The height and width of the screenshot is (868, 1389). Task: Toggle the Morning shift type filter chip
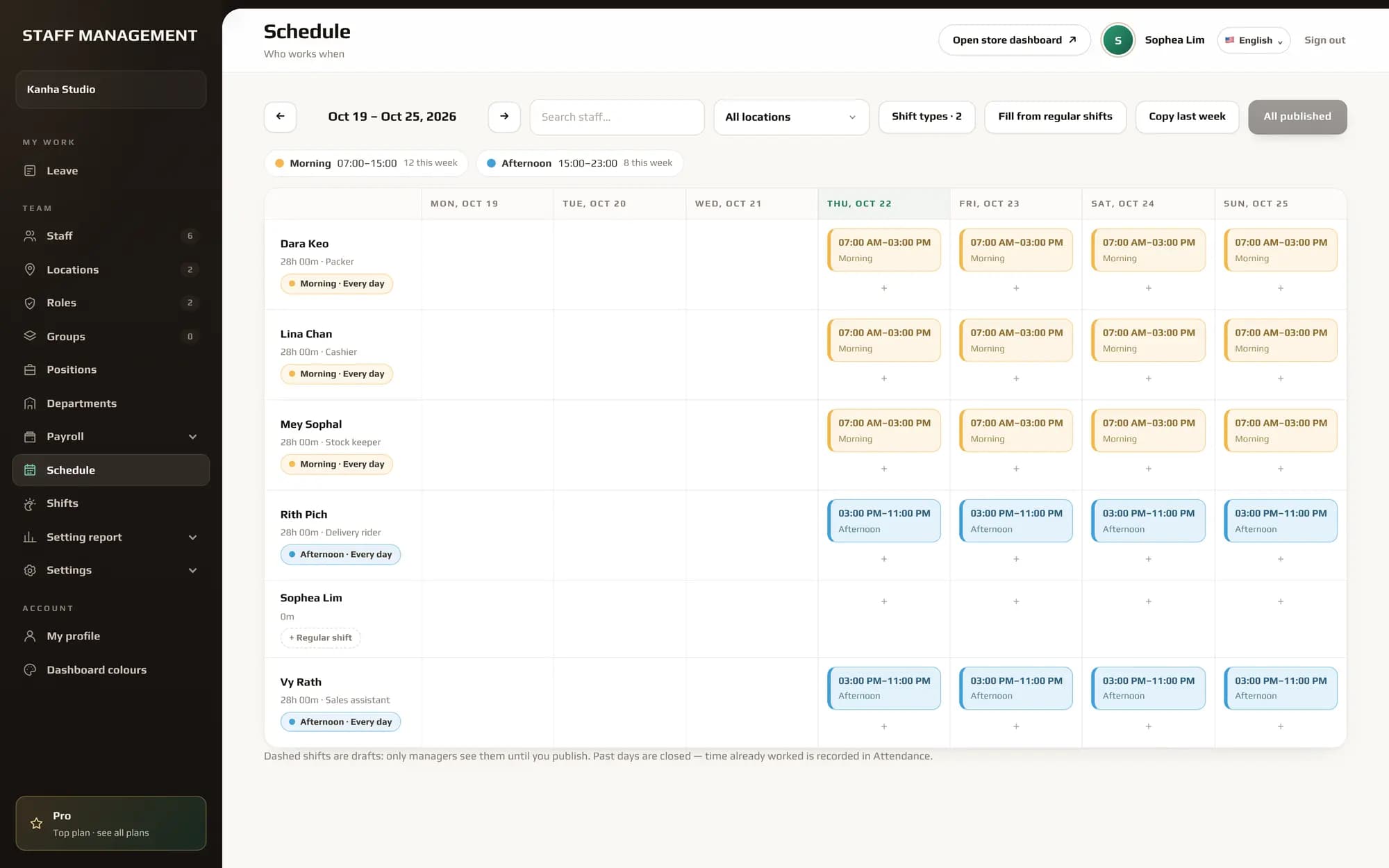coord(366,163)
